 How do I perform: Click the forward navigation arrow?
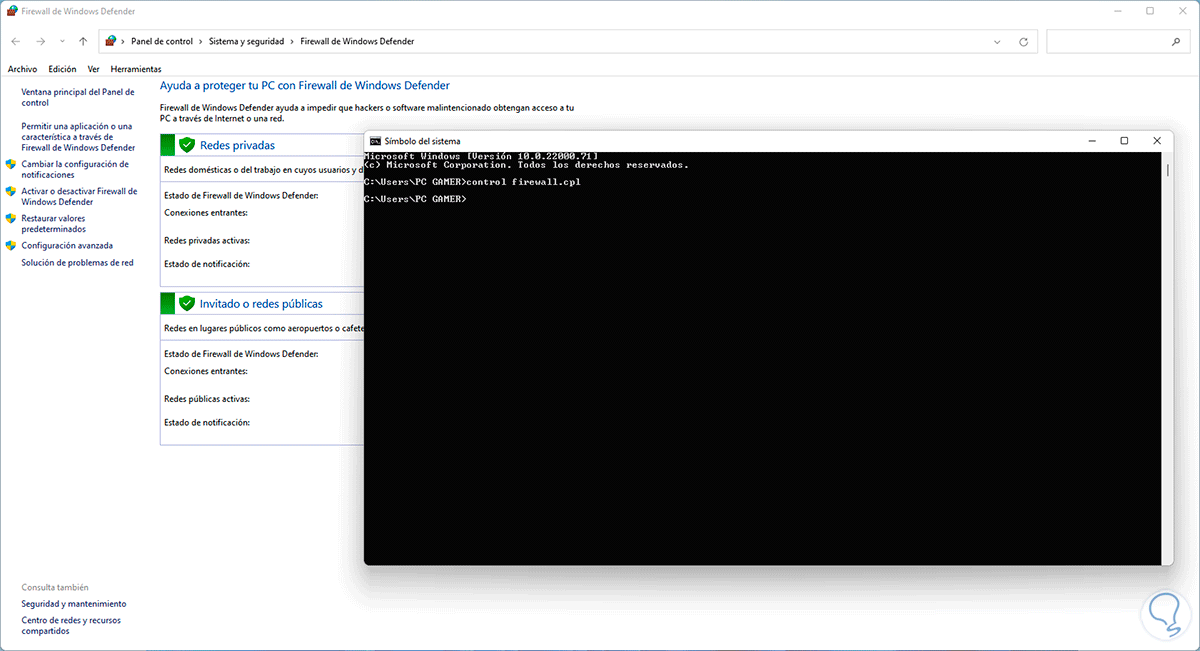[40, 42]
